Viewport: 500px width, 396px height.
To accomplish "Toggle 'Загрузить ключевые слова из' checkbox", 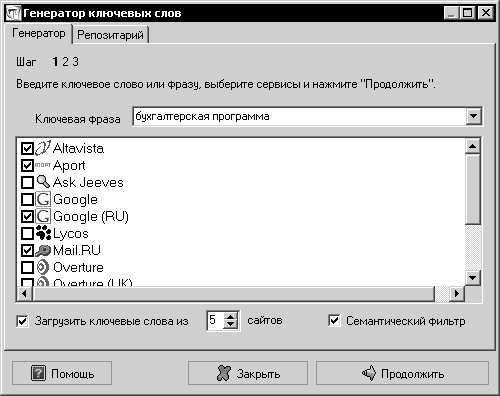I will (22, 321).
